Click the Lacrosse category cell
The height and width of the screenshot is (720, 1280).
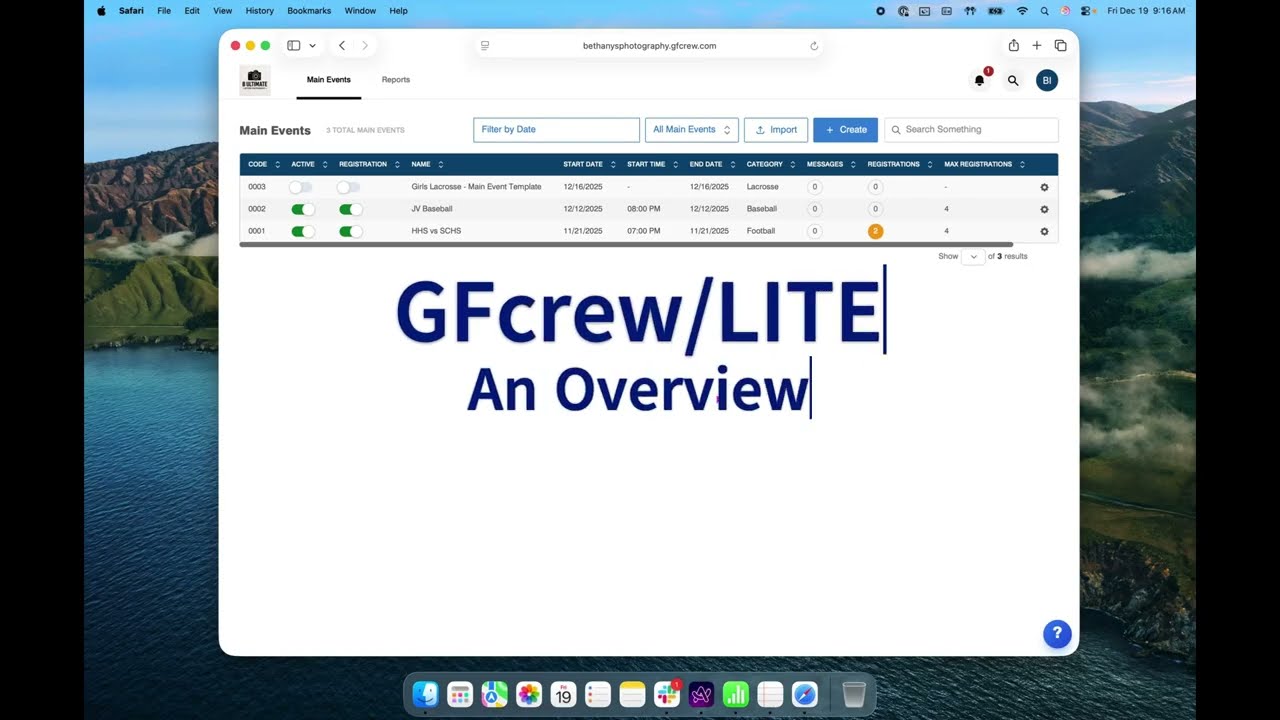pyautogui.click(x=762, y=187)
